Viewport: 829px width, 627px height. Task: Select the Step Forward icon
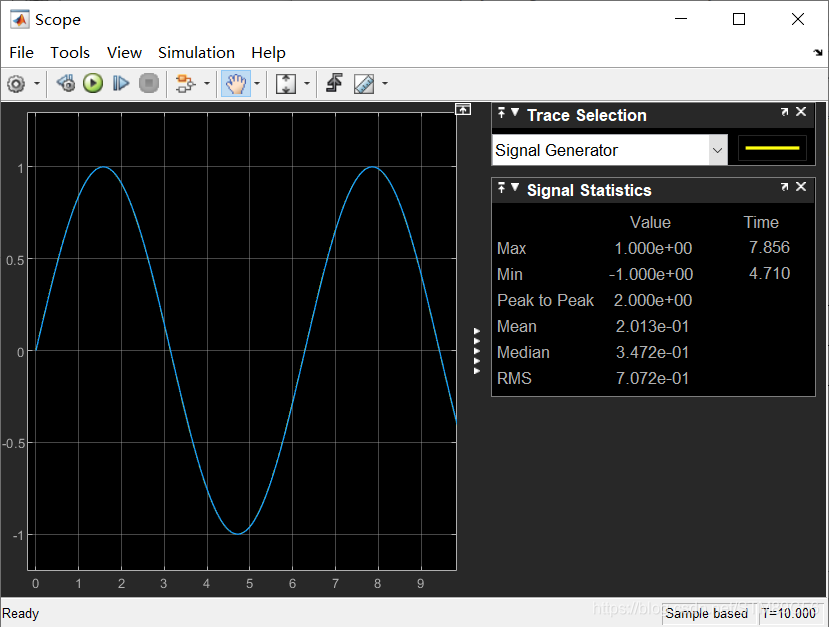click(121, 83)
